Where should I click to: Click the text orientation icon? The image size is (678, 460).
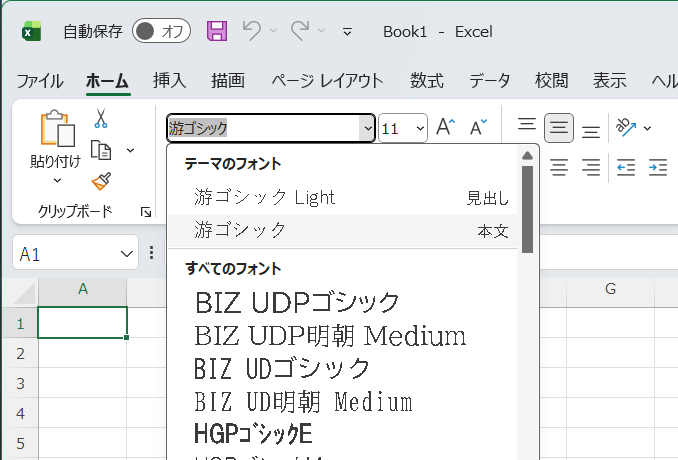click(626, 127)
